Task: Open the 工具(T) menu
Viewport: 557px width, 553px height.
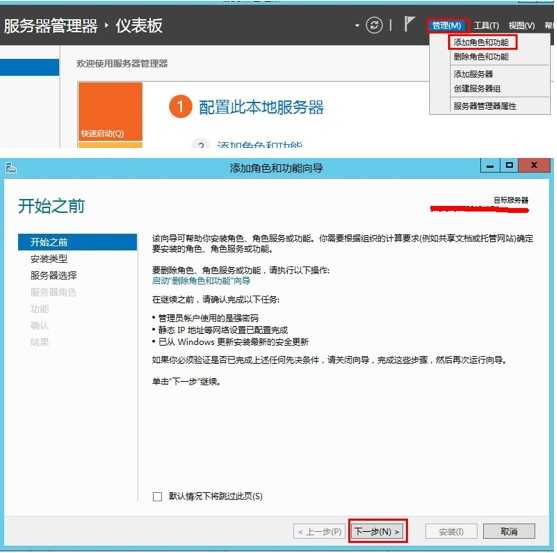Action: pos(486,26)
